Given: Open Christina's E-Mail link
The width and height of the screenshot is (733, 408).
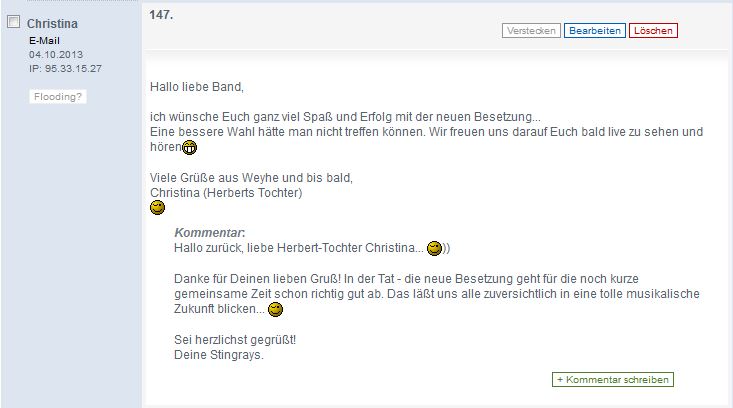Looking at the screenshot, I should (44, 41).
